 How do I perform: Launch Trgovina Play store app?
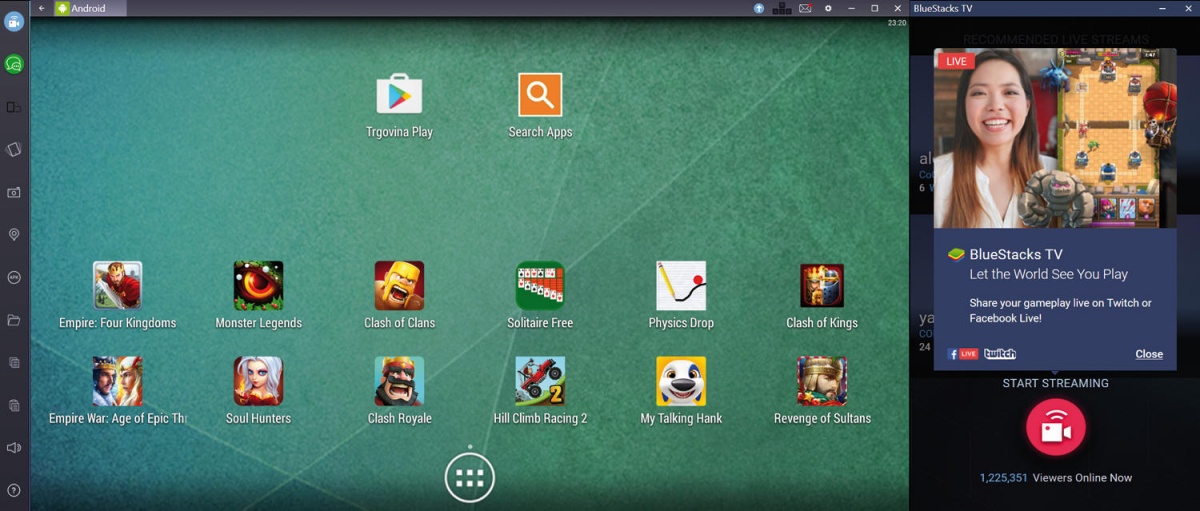click(x=399, y=105)
